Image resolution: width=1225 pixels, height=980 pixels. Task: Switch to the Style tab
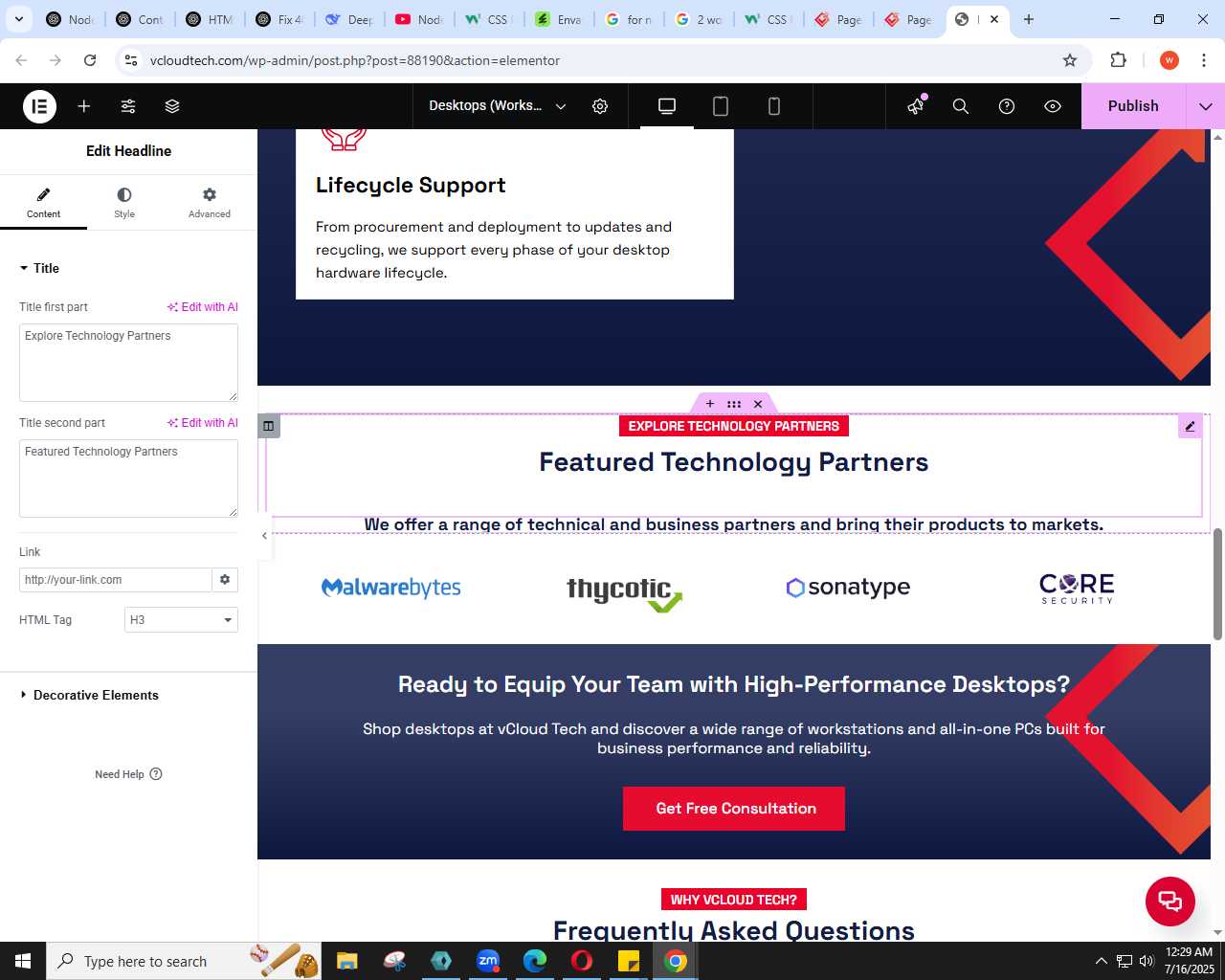124,203
